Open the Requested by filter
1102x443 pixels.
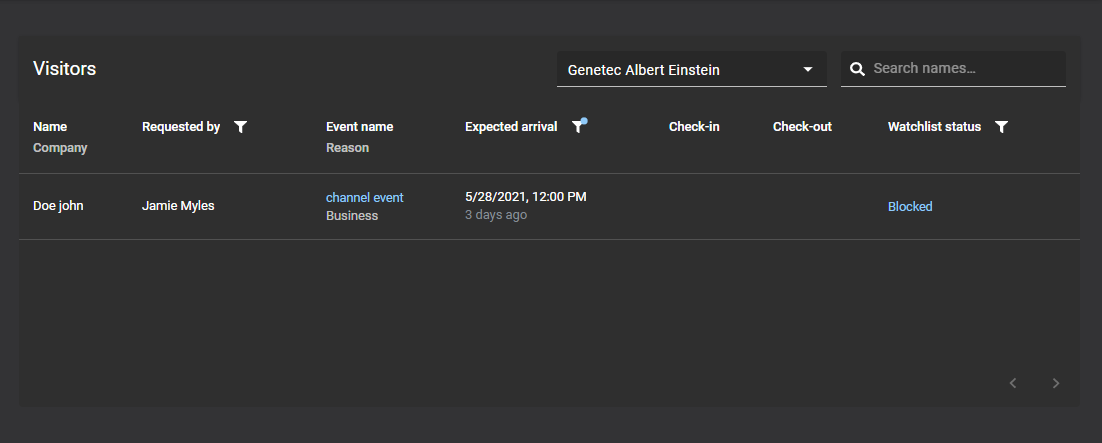tap(240, 127)
